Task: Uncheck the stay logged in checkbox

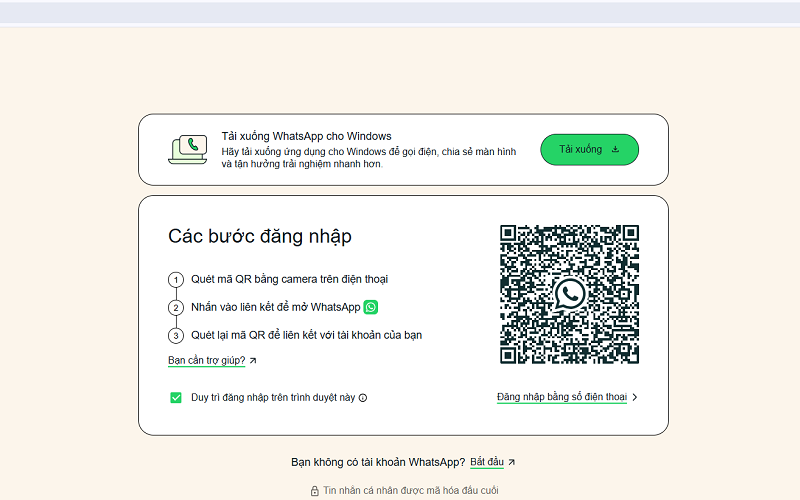Action: (176, 397)
